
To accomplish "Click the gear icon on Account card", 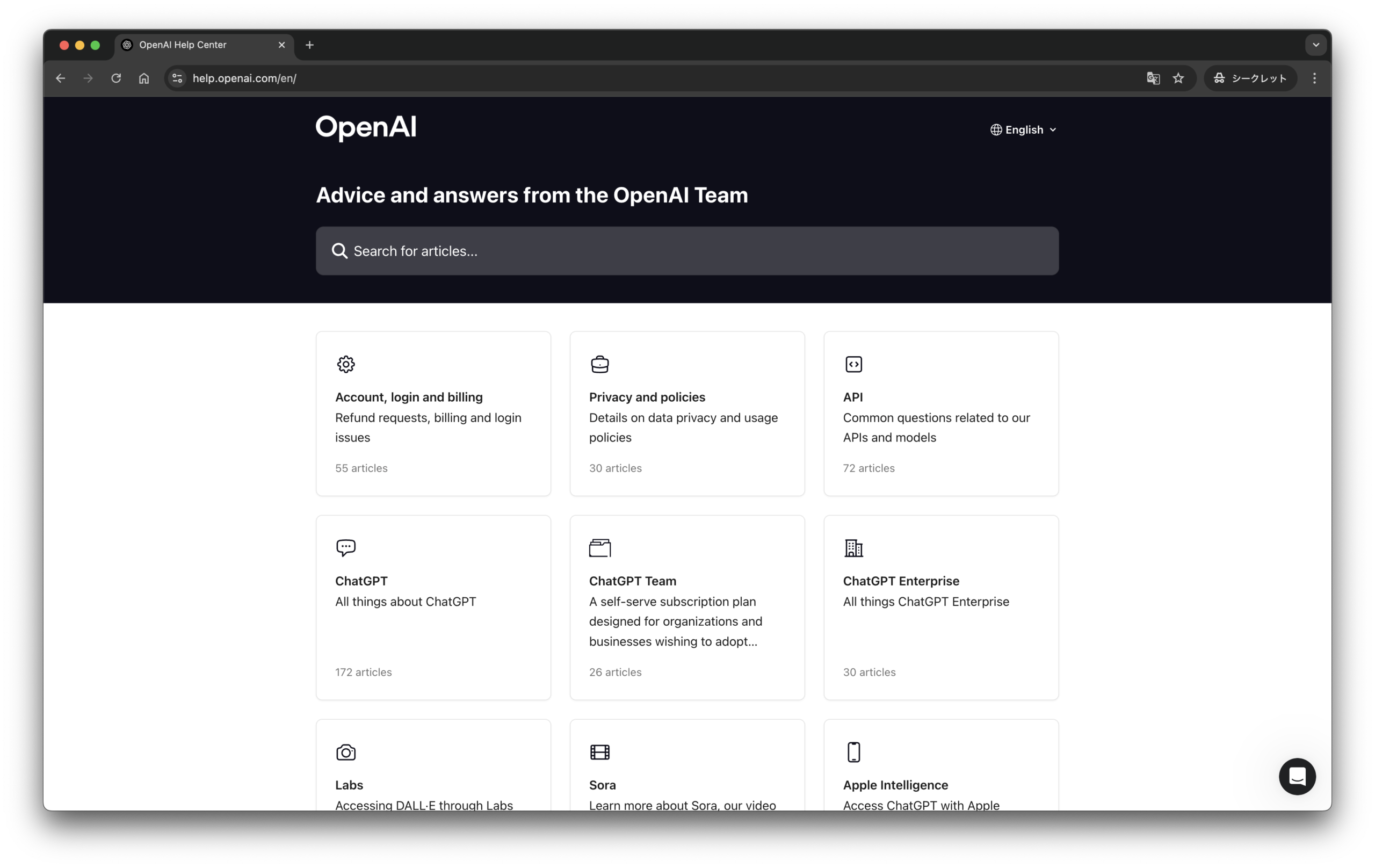I will click(x=345, y=364).
